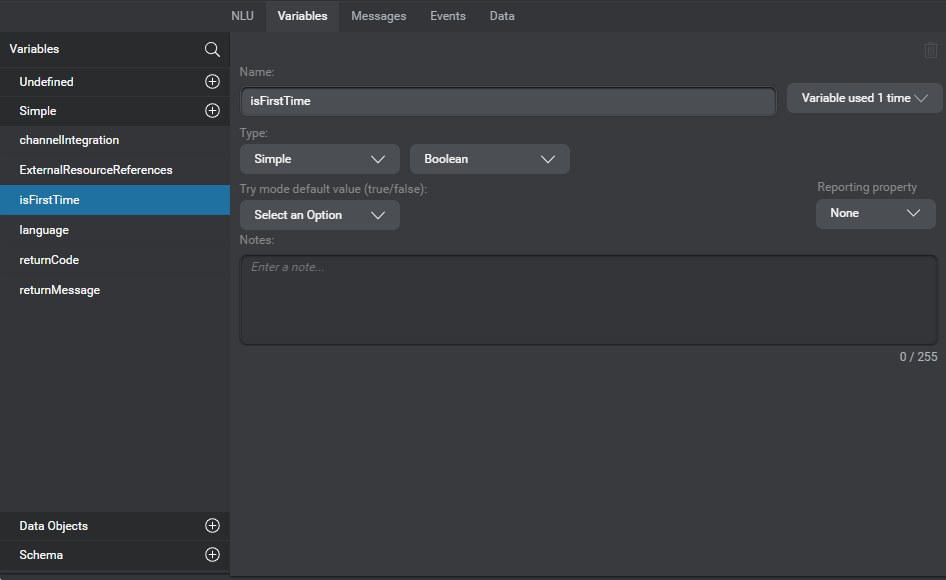This screenshot has height=580, width=946.
Task: Open the Events tab
Action: click(447, 16)
